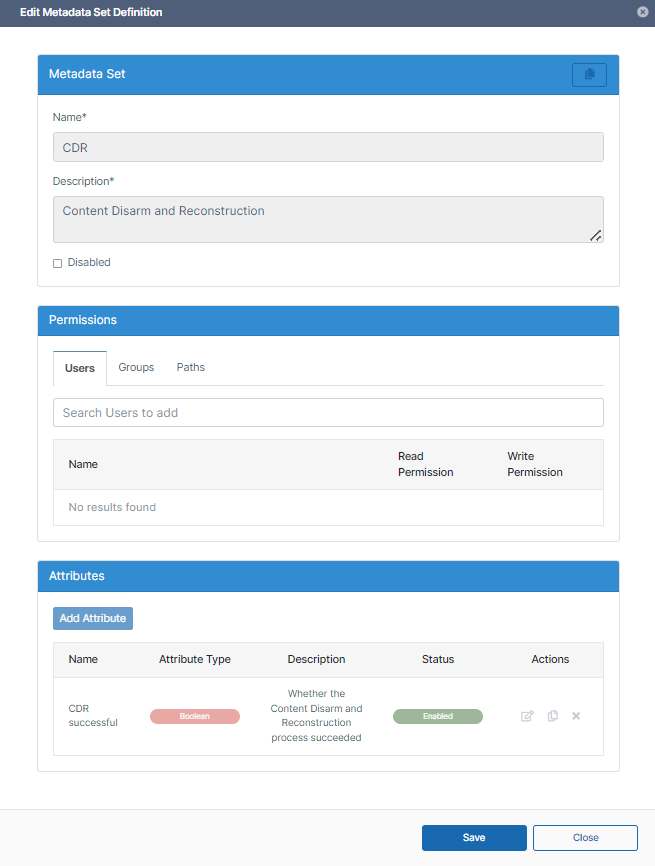This screenshot has width=655, height=866.
Task: Duplicate the CDR successful attribute
Action: [552, 716]
